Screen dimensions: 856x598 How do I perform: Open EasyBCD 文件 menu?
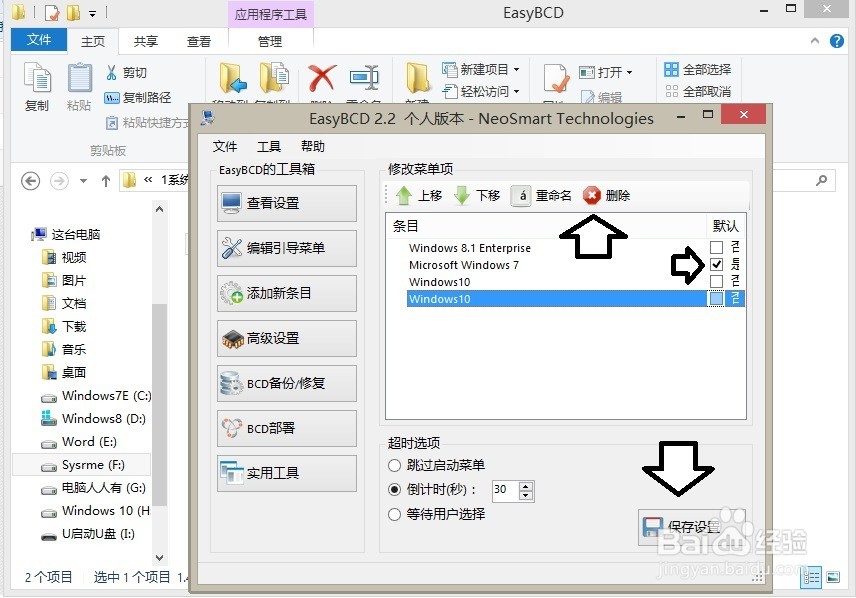pos(225,146)
